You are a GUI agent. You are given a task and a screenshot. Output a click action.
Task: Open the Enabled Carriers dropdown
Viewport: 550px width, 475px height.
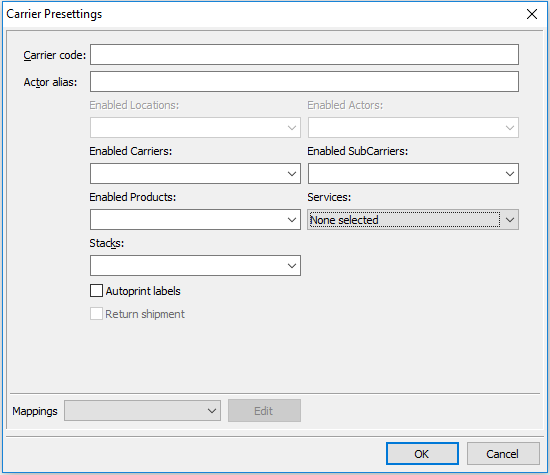(195, 173)
